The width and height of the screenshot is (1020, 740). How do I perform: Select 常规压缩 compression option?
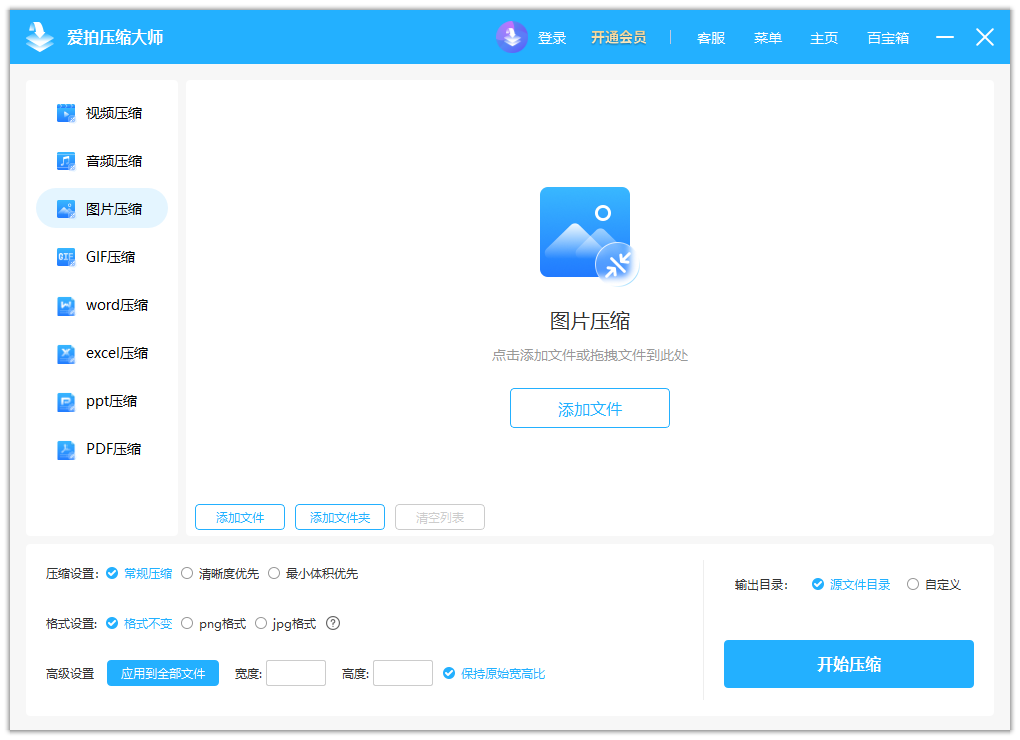(139, 573)
